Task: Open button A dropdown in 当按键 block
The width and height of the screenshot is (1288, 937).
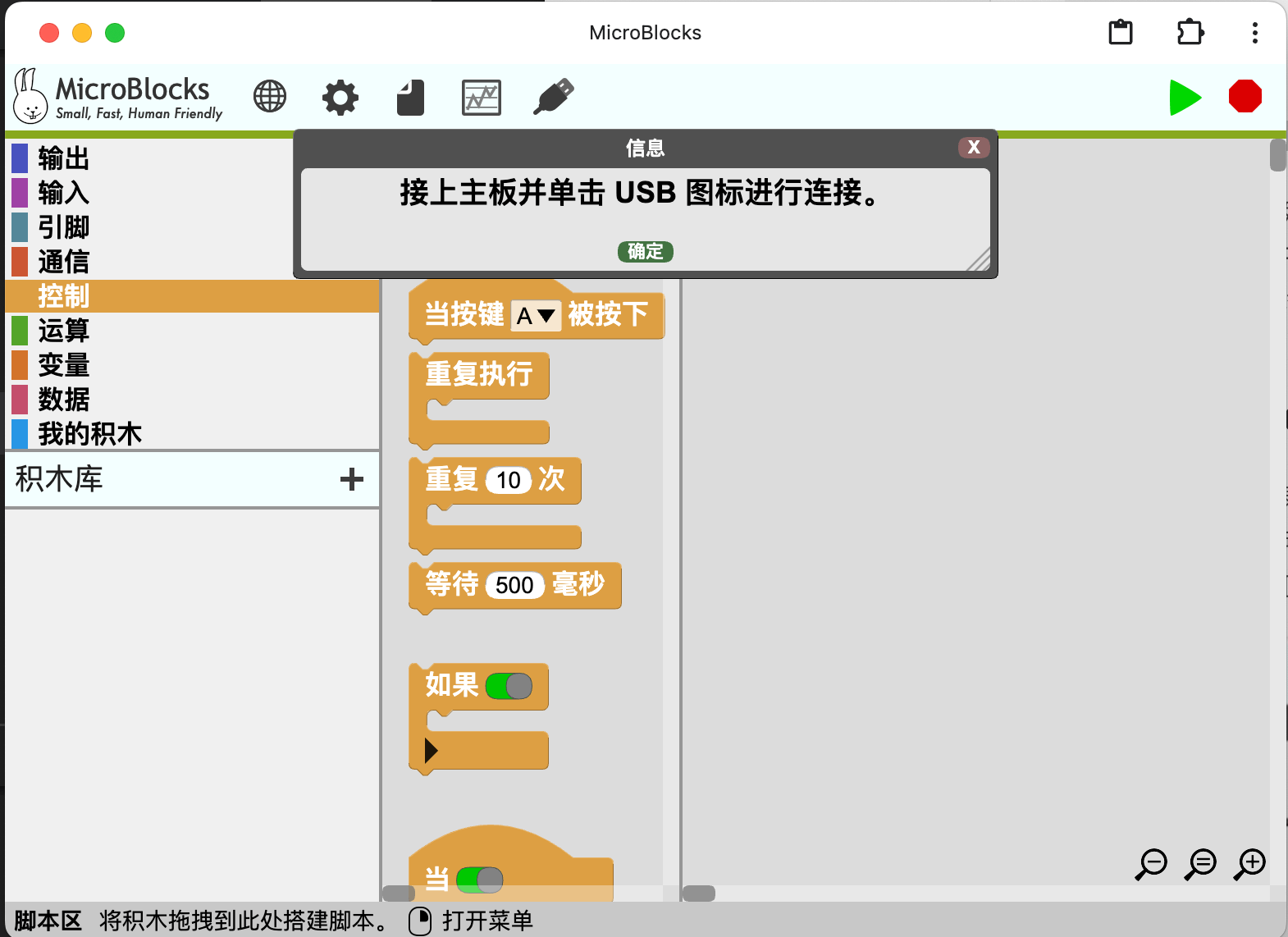Action: (537, 316)
